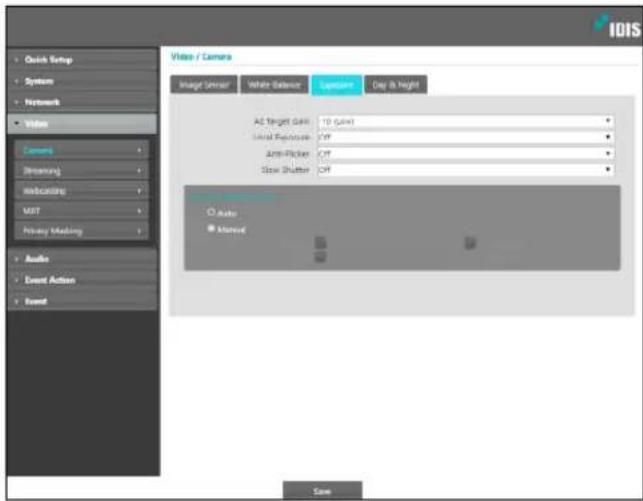The height and width of the screenshot is (501, 643).
Task: Open the MAT submenu item
Action: (82, 211)
